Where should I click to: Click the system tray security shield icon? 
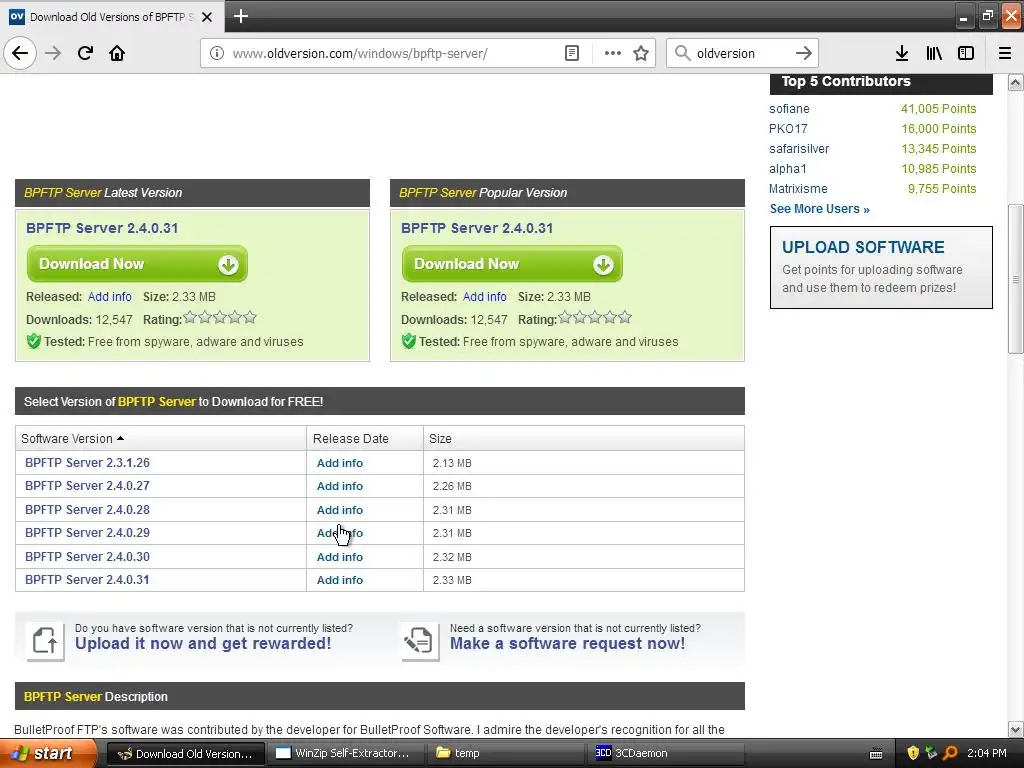913,753
